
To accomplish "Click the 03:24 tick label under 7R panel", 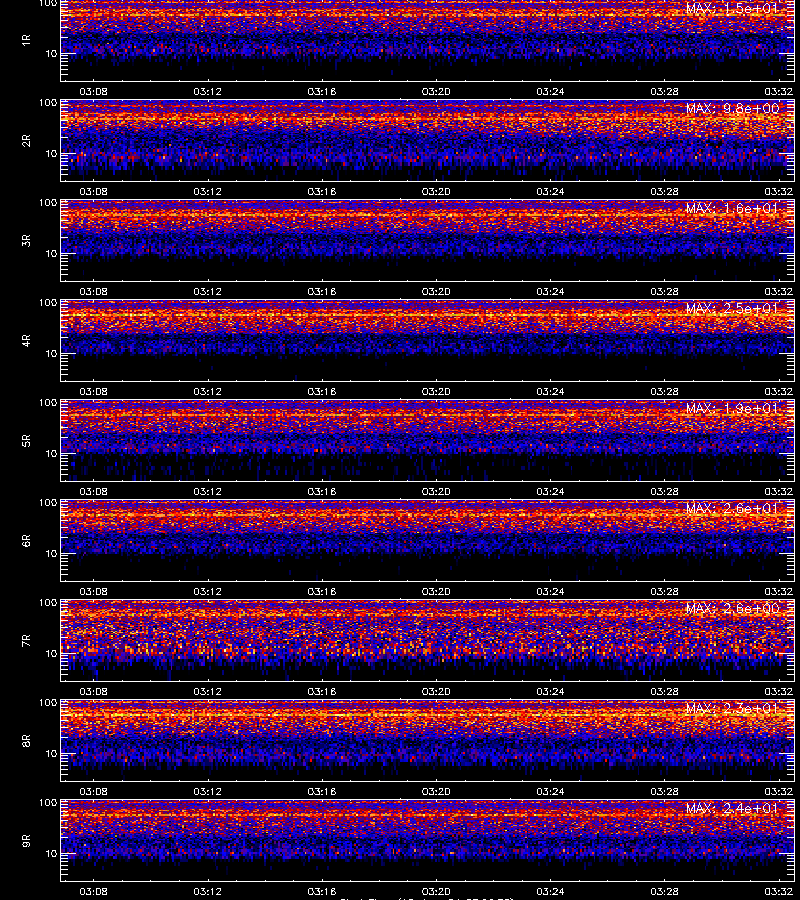I will 550,692.
